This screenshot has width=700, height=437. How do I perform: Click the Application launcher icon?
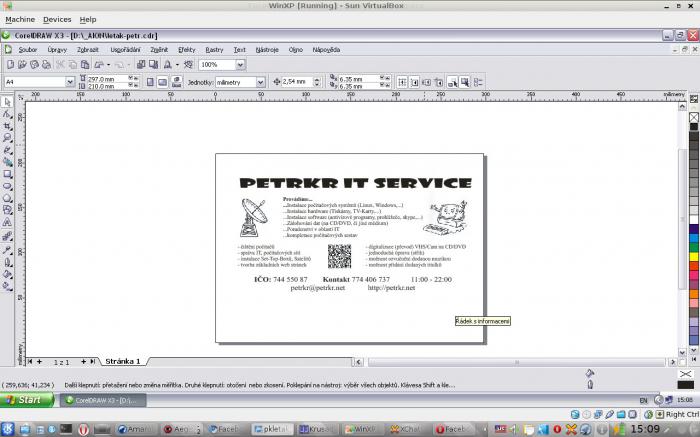168,65
